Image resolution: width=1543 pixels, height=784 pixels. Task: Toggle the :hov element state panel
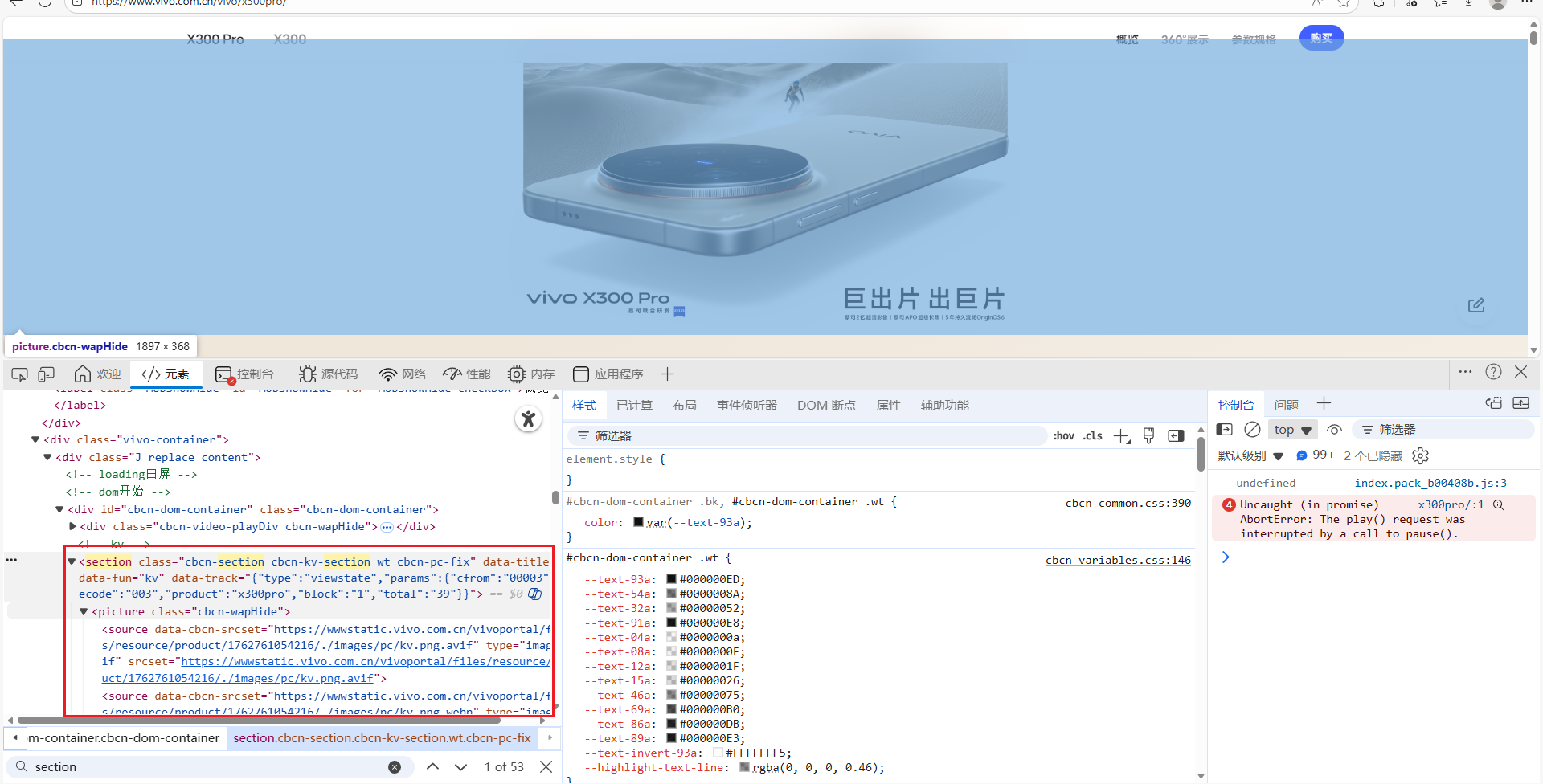(x=1064, y=435)
